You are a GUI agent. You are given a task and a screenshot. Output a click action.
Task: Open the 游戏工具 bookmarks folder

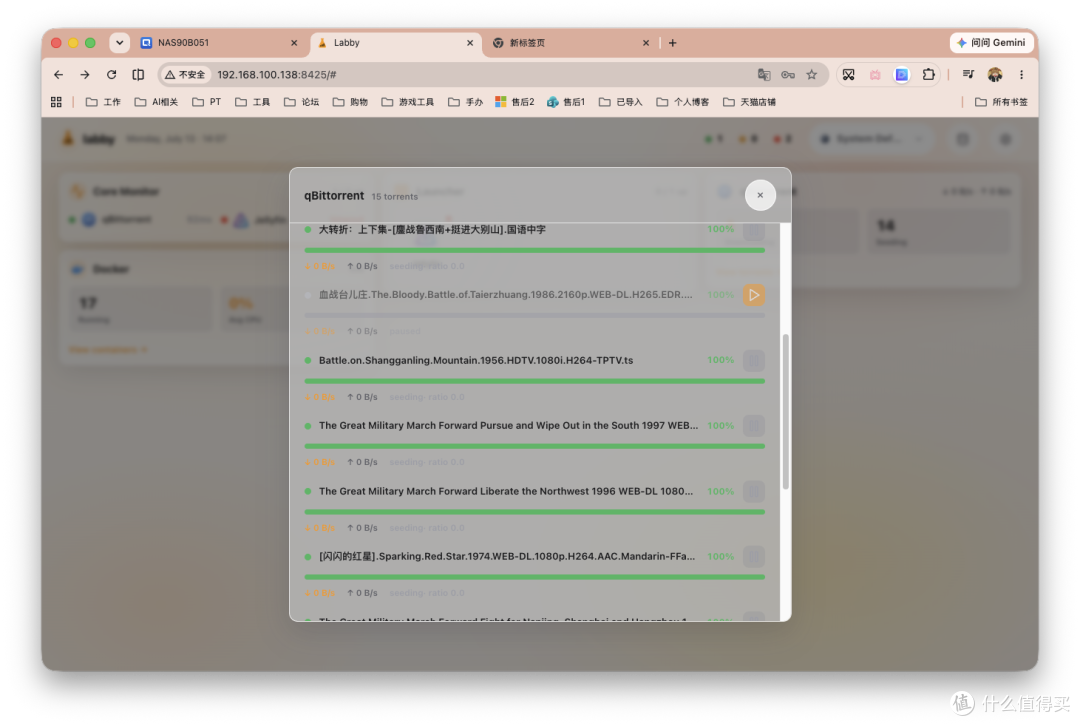point(408,102)
